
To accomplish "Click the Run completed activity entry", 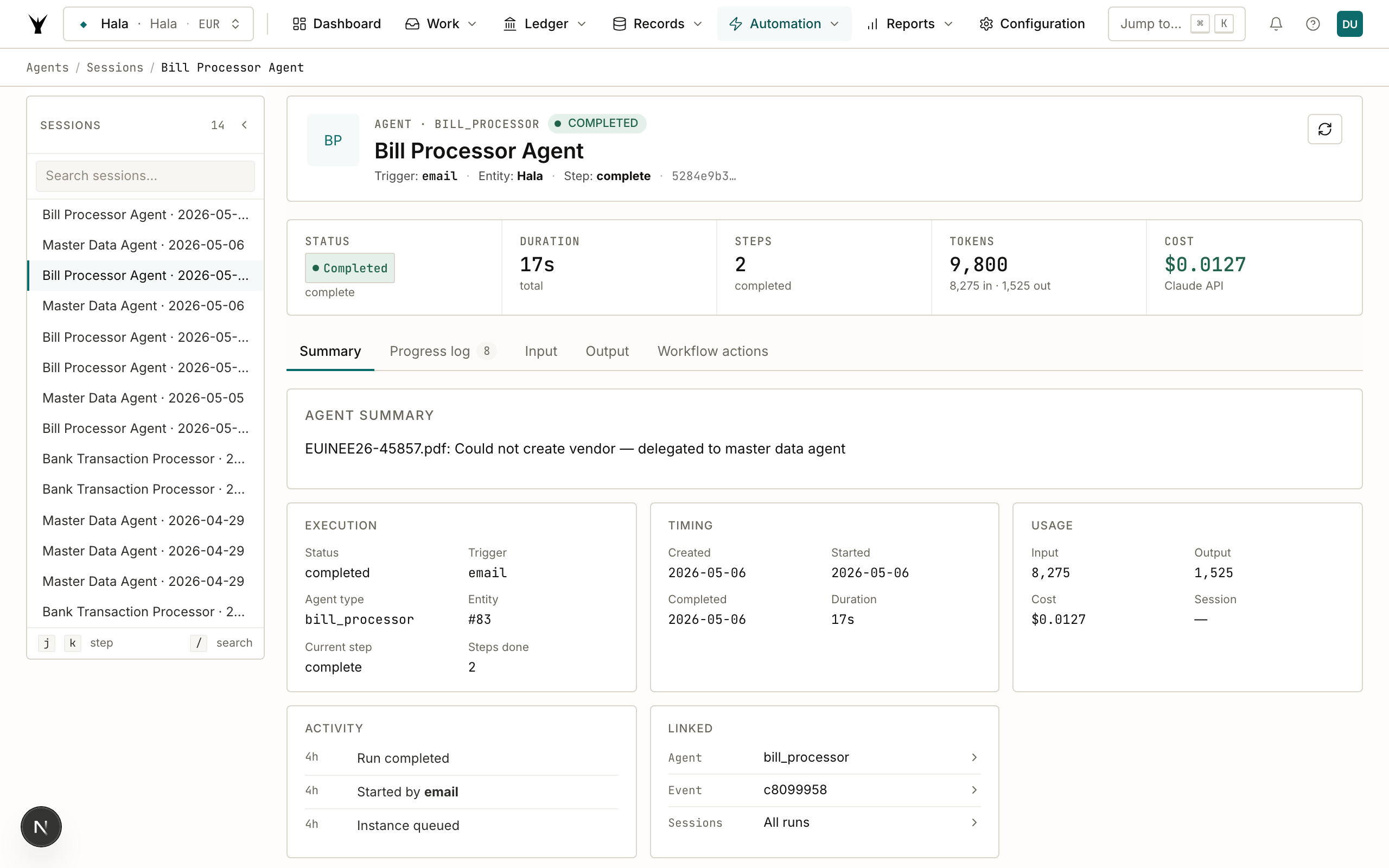I will coord(462,758).
